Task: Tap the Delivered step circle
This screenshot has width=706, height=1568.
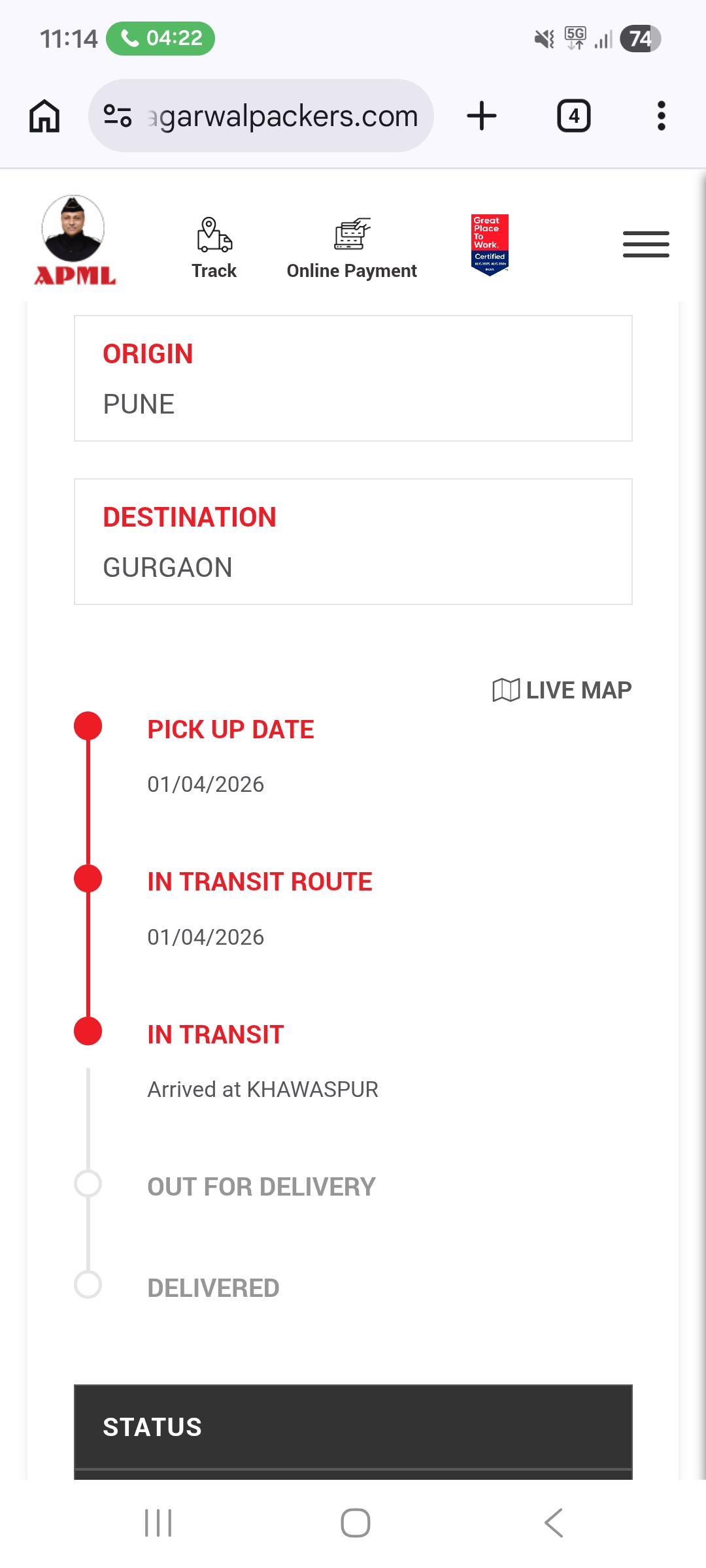Action: pyautogui.click(x=88, y=1284)
